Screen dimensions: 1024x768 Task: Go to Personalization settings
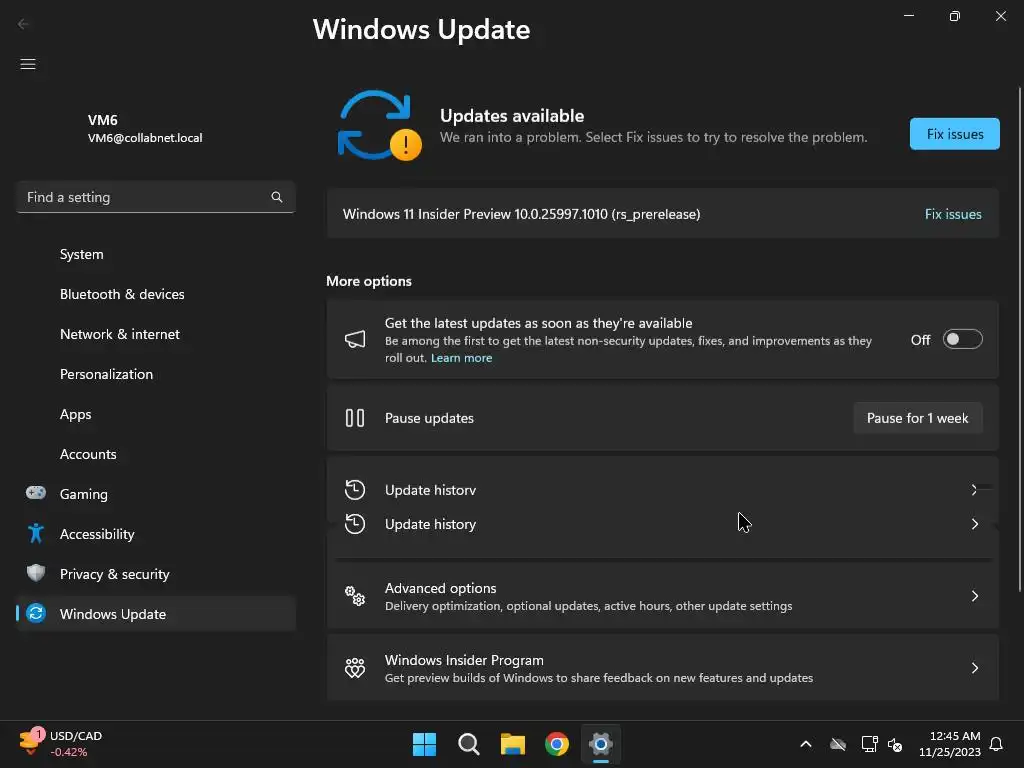pos(156,374)
